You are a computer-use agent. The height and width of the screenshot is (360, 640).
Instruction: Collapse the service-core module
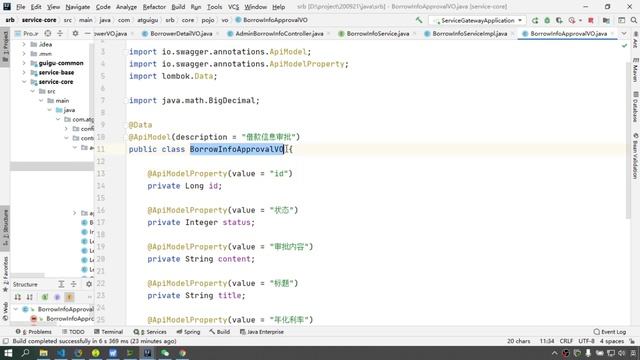point(24,82)
